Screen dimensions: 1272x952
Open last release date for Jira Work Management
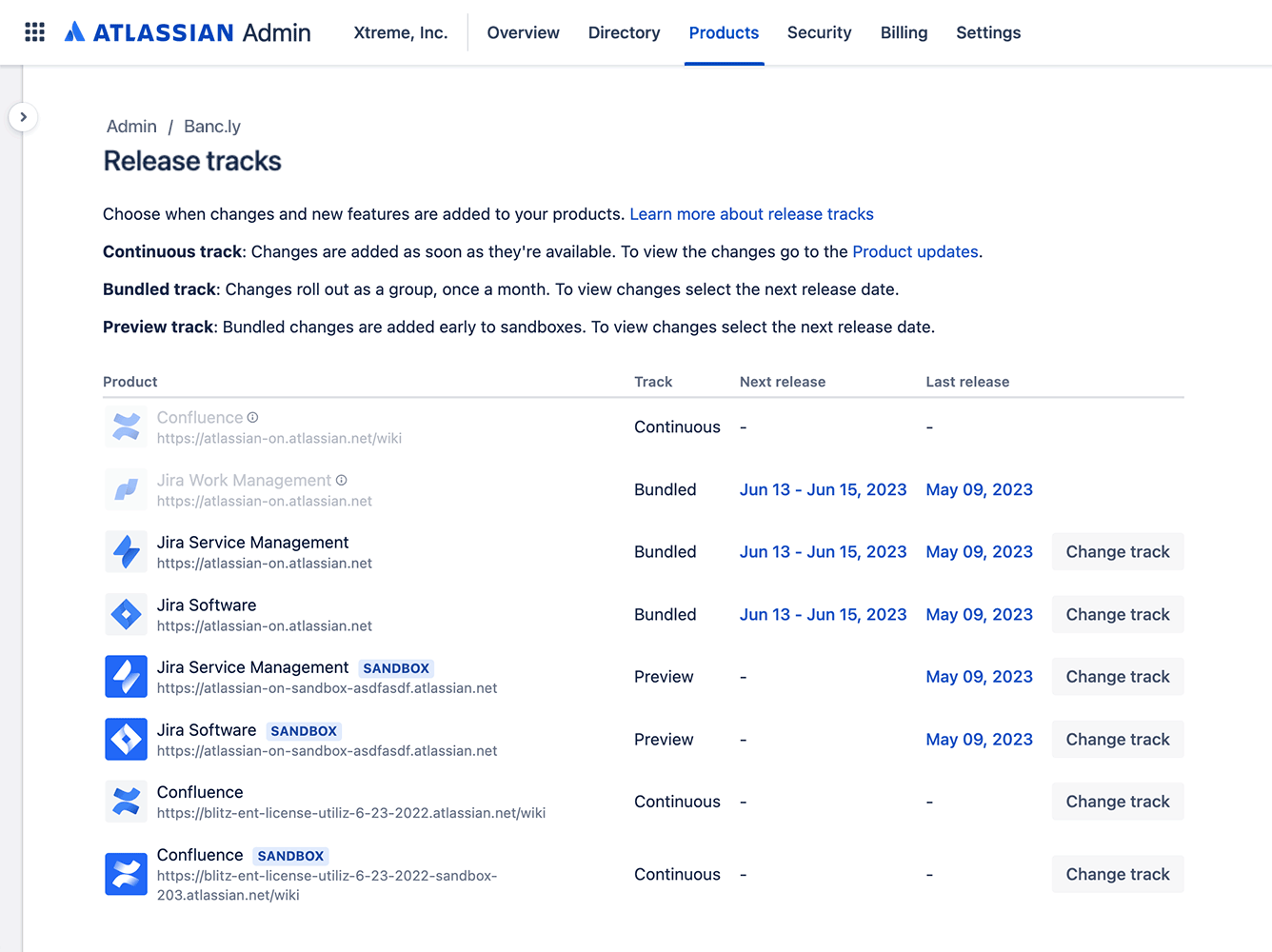click(979, 489)
